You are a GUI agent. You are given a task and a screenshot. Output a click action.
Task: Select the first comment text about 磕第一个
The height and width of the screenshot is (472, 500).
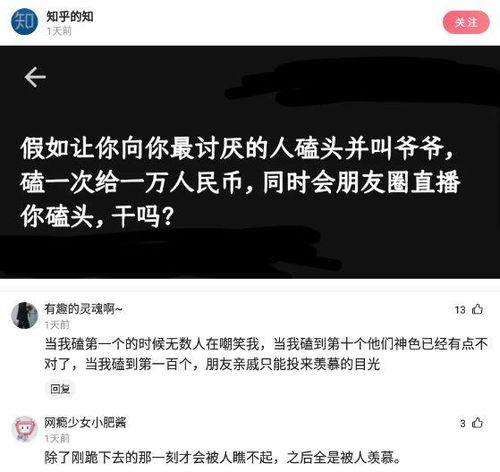(266, 354)
